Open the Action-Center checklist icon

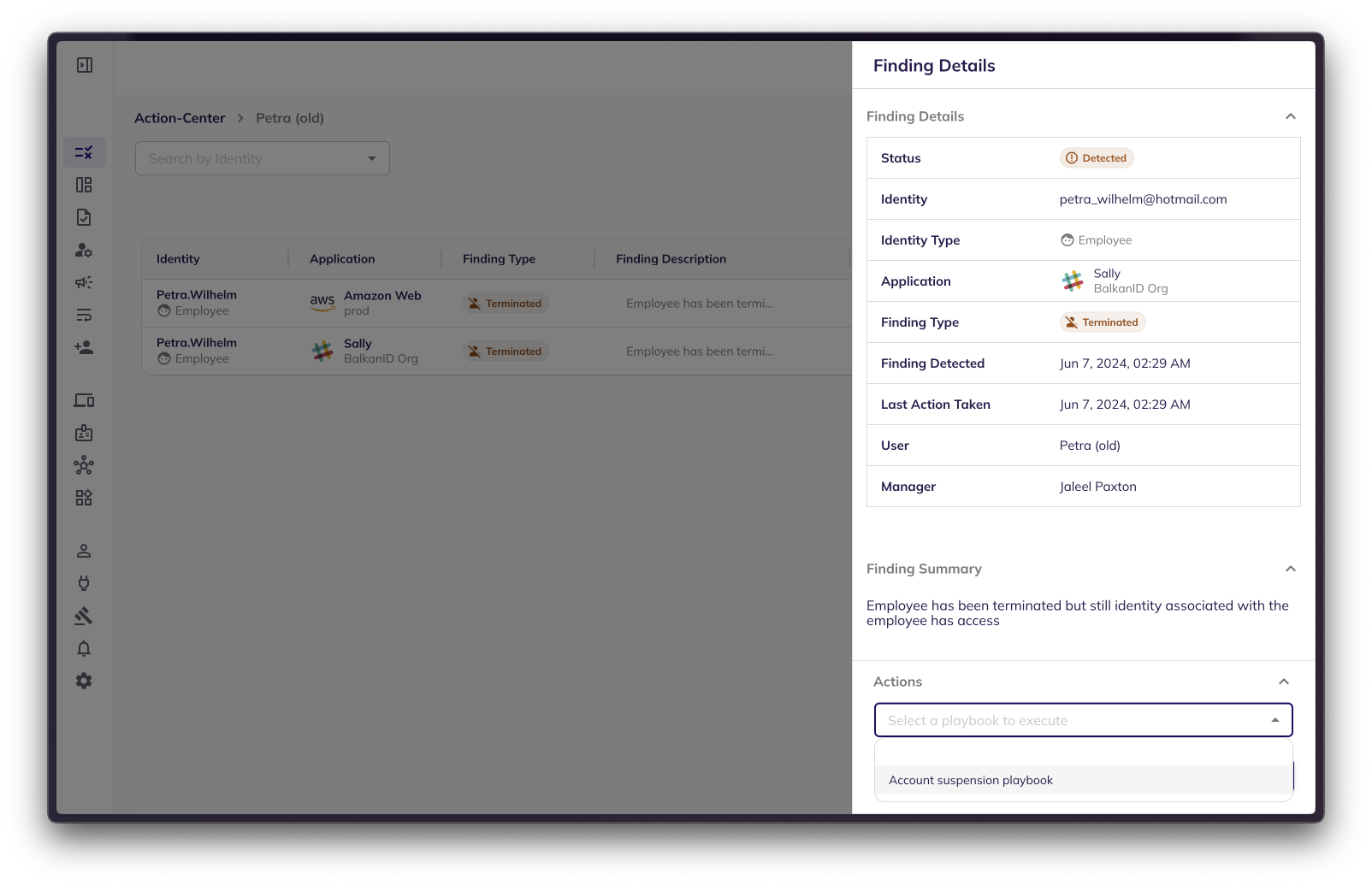click(x=84, y=152)
